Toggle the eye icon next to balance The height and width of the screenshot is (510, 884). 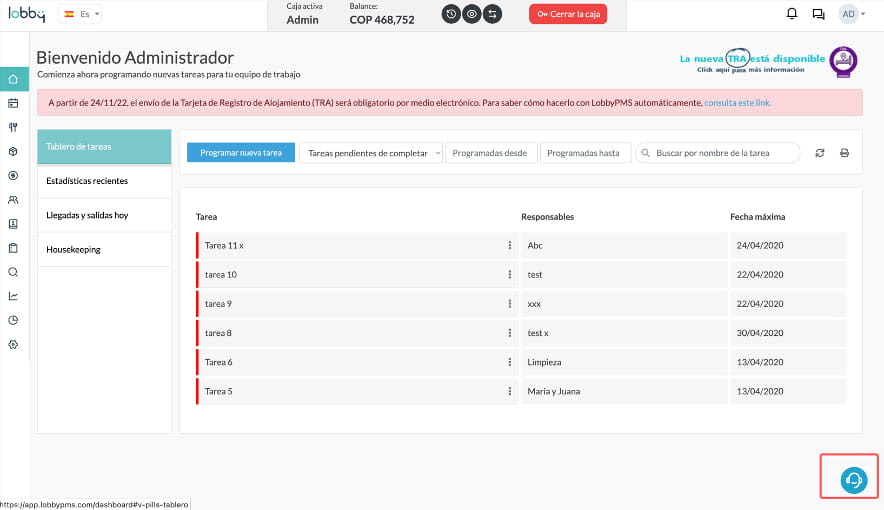click(x=471, y=14)
